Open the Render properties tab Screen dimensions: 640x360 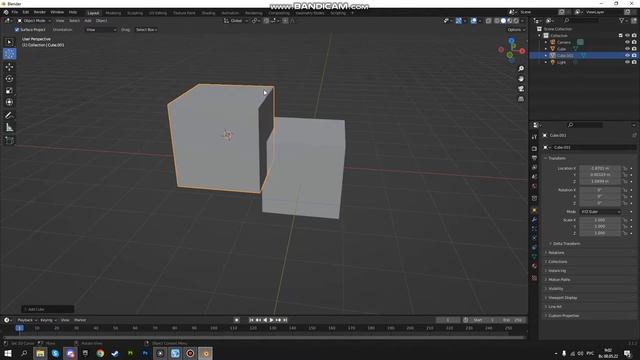[534, 149]
